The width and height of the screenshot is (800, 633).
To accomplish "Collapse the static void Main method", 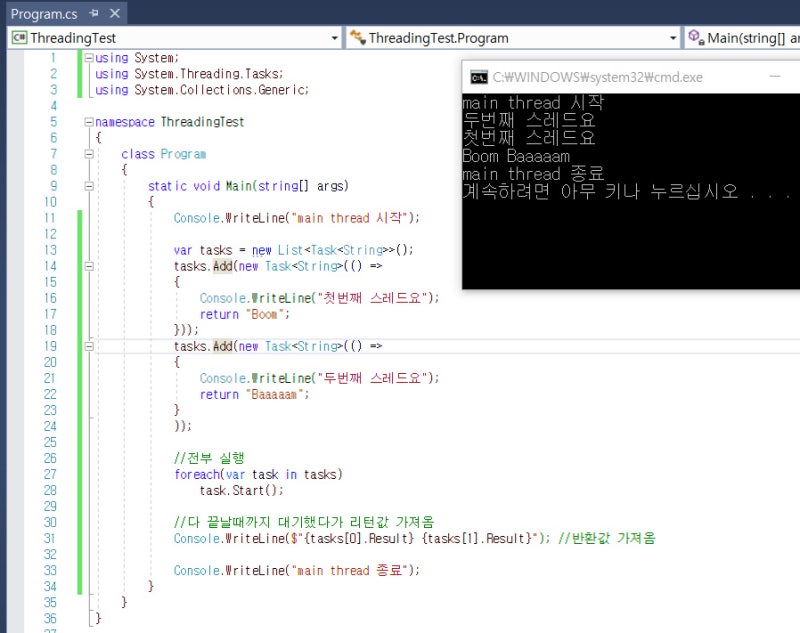I will click(x=89, y=186).
